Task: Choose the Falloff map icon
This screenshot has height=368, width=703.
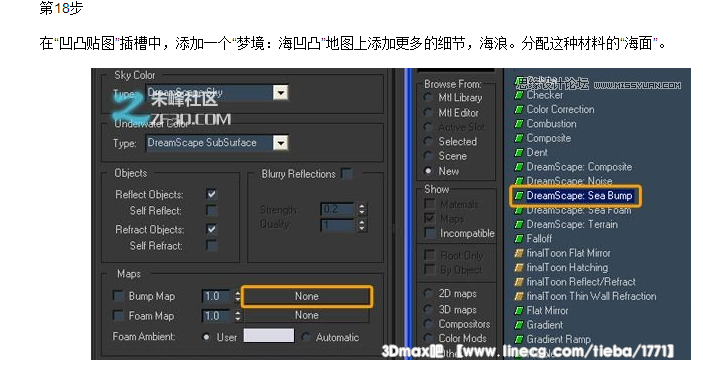Action: (x=519, y=238)
